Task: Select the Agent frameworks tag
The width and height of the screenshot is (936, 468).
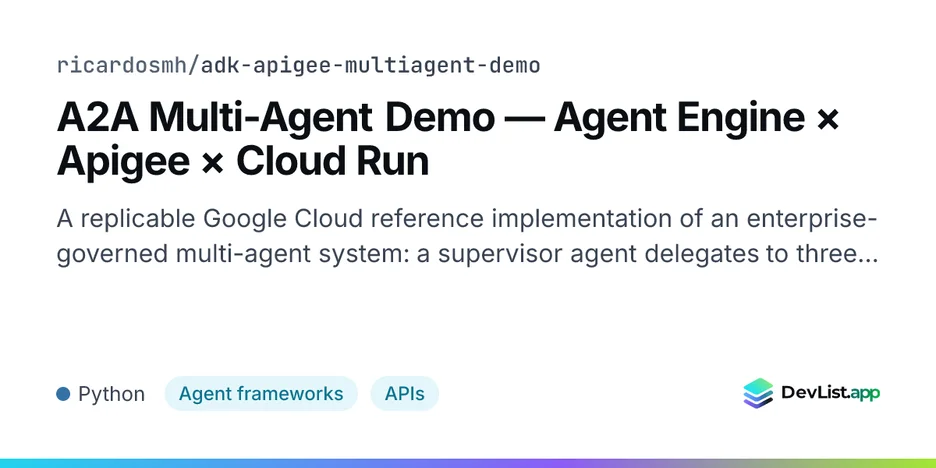Action: (x=261, y=394)
